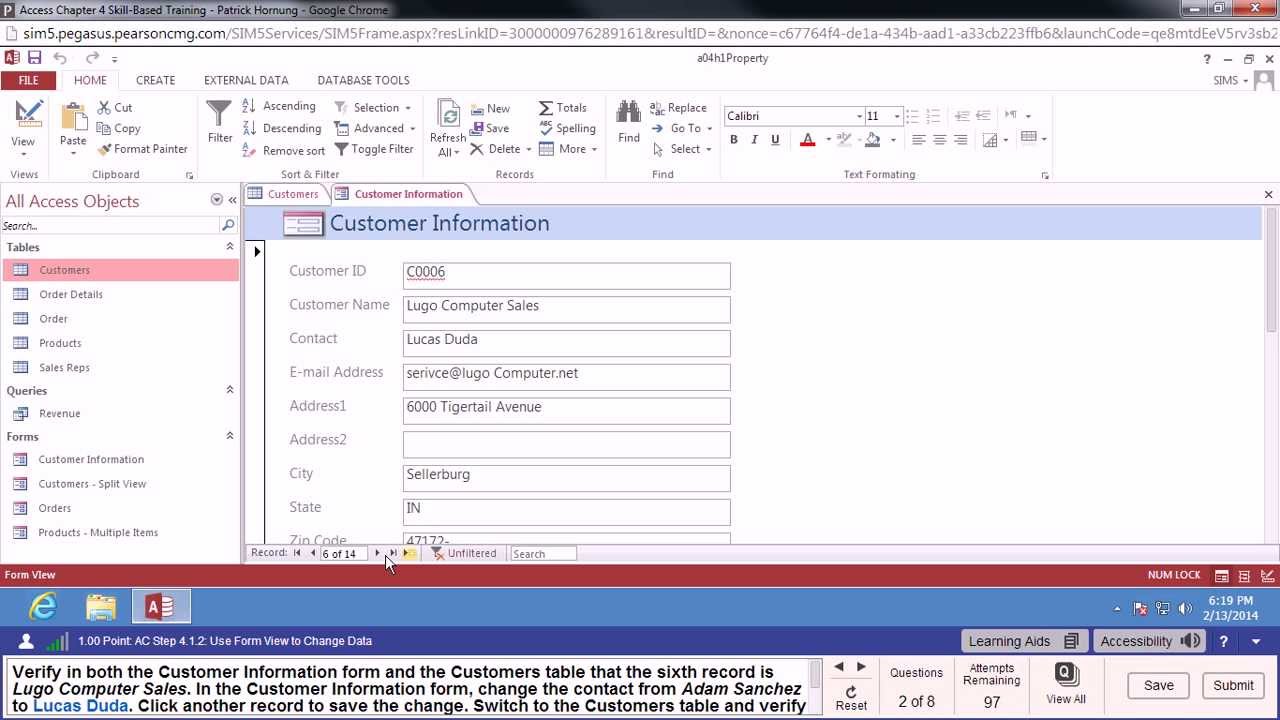Open the FILE tab

pyautogui.click(x=28, y=80)
